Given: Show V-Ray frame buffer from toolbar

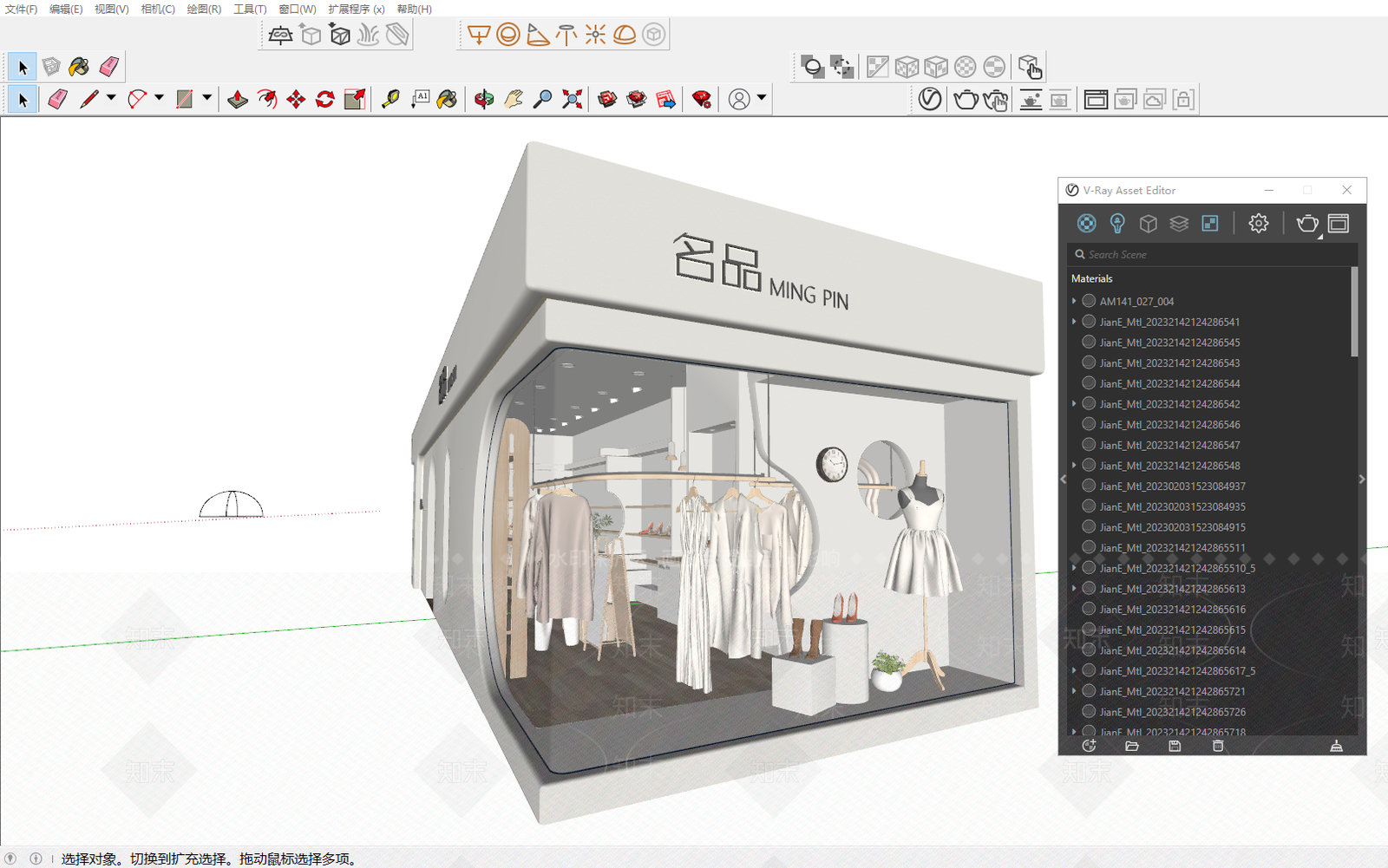Looking at the screenshot, I should tap(1096, 99).
